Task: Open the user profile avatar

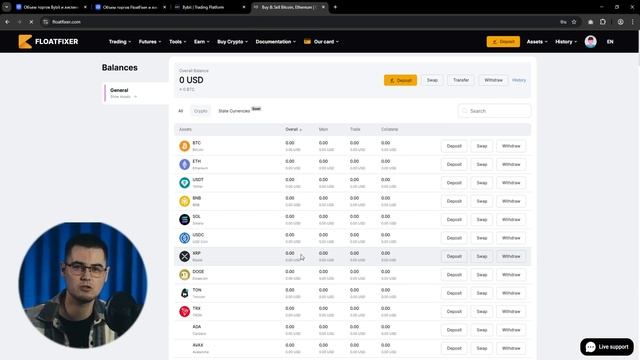Action: [x=590, y=42]
